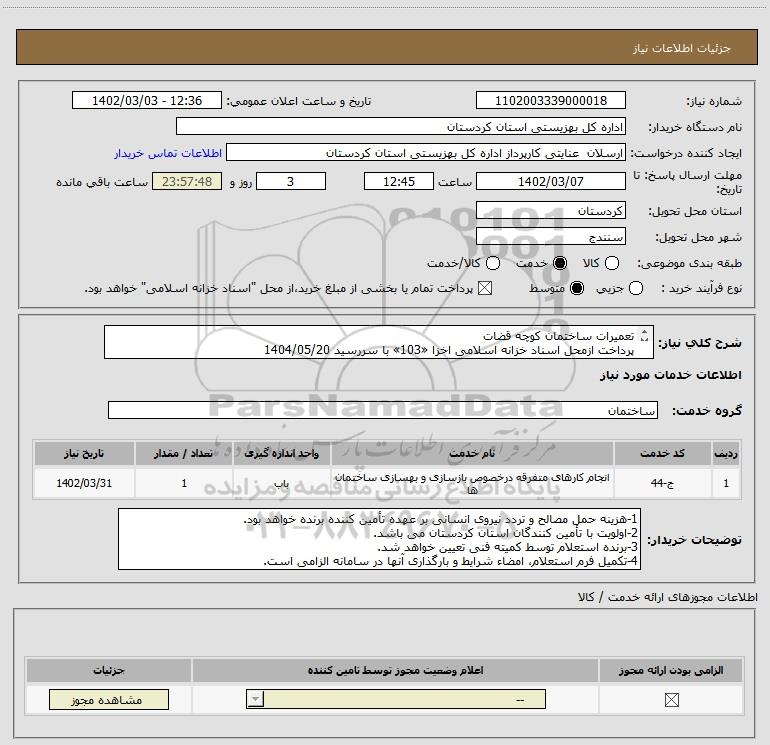Click the need number field 1102003339000018

pyautogui.click(x=550, y=100)
